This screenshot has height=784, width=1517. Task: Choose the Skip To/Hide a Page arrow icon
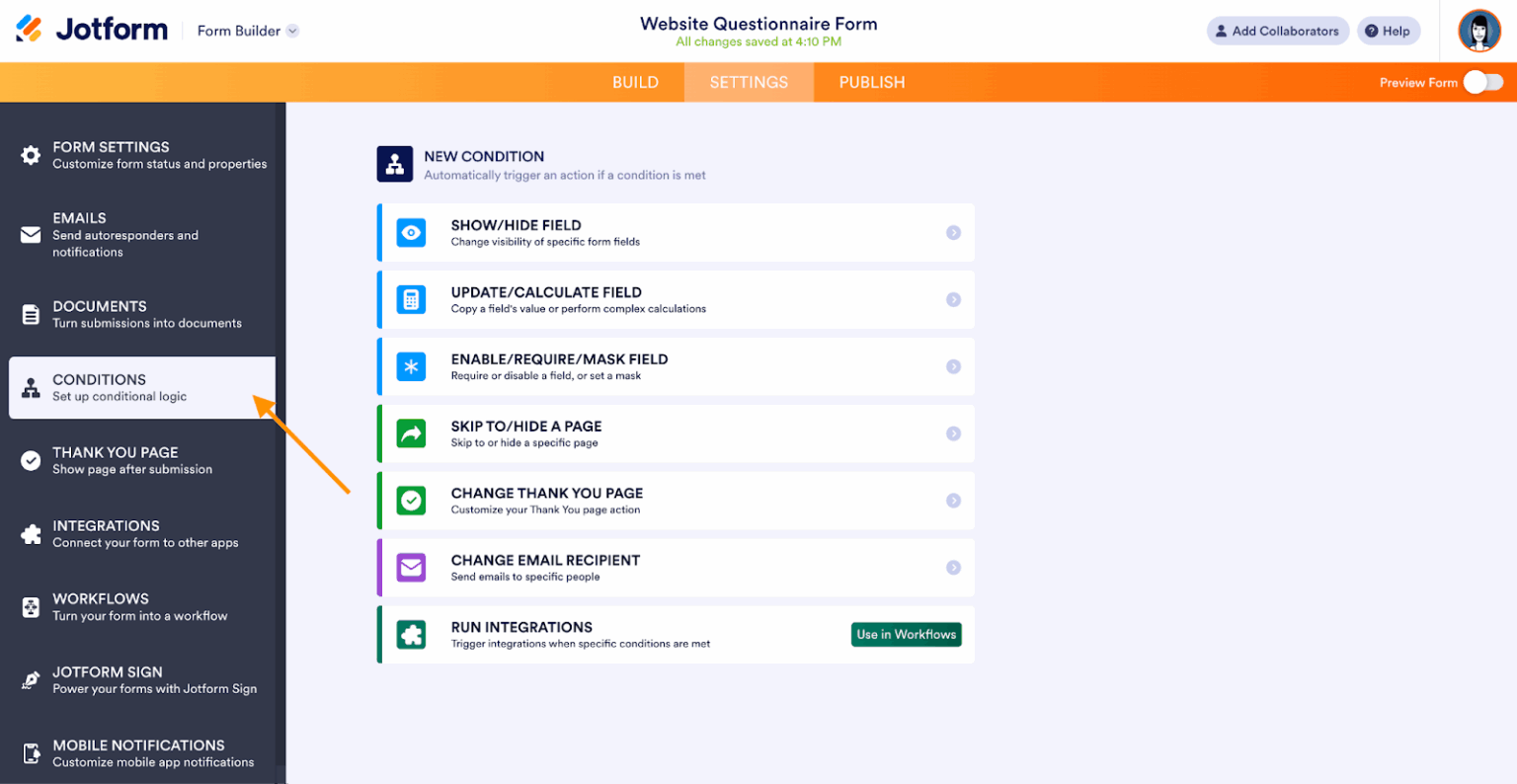point(411,433)
